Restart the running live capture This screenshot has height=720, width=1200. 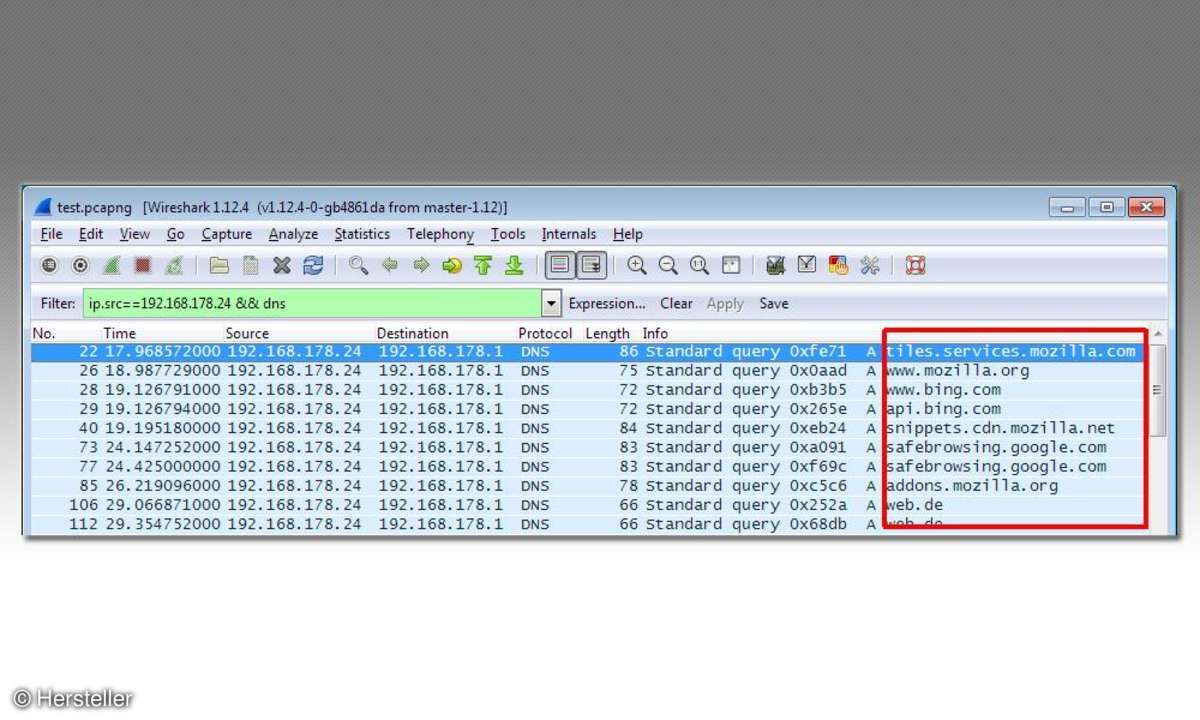174,265
